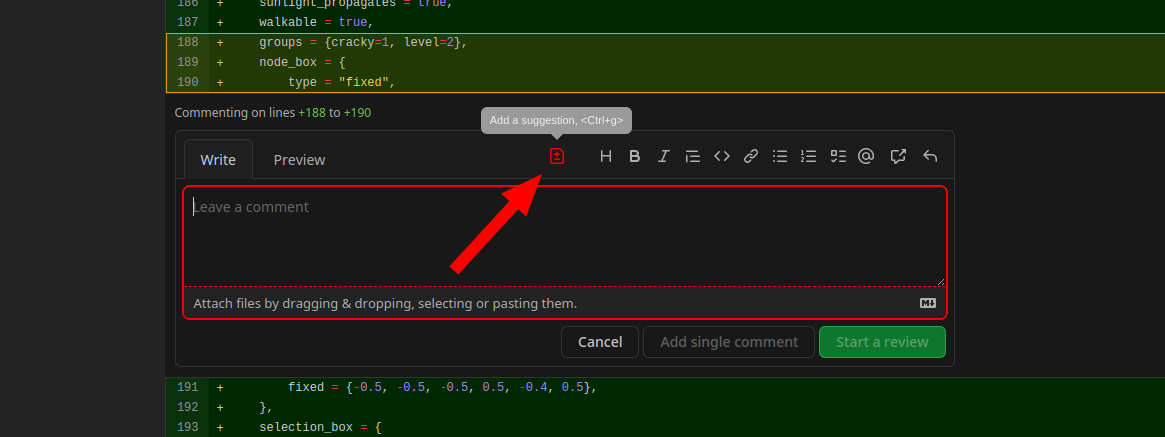Click the attach files drop area text
This screenshot has width=1165, height=437.
tap(385, 303)
